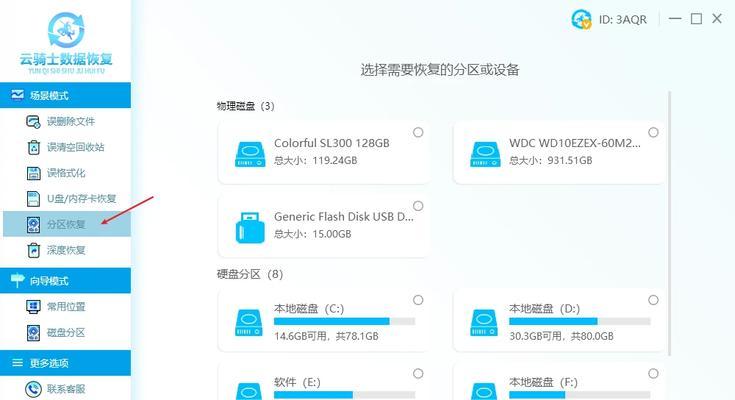735x400 pixels.
Task: Select WDC WD10EZEX disk radio button
Action: click(x=653, y=132)
